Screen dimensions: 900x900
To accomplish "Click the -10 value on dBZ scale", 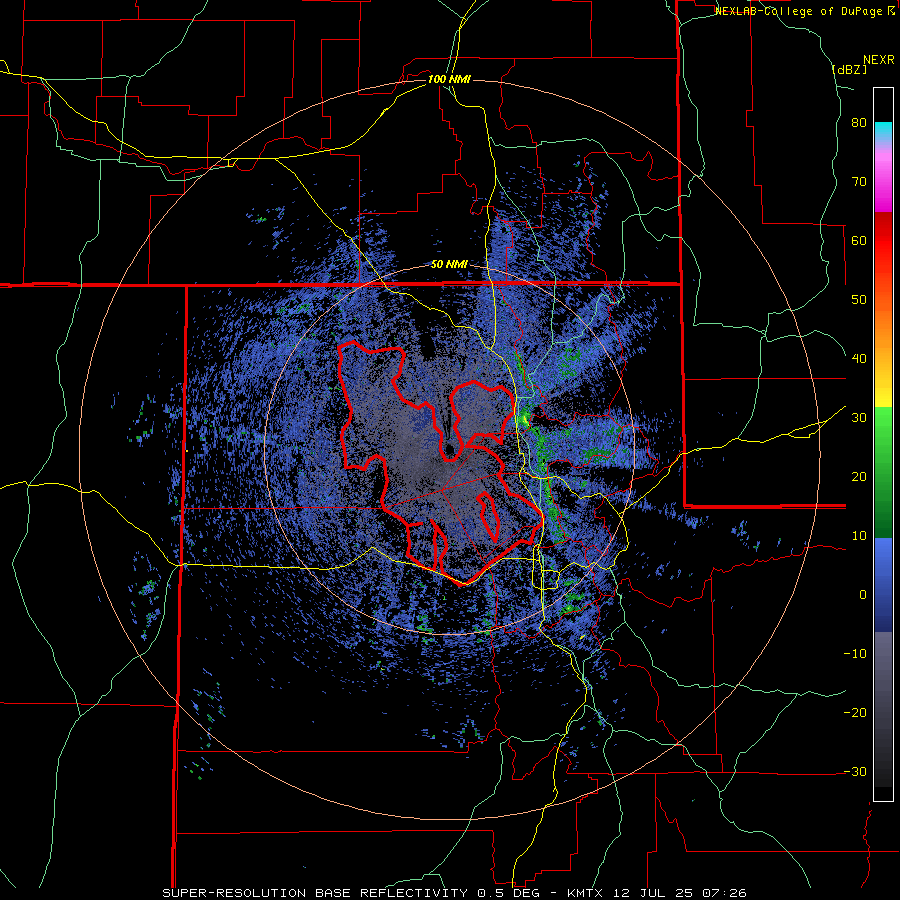I will (855, 653).
